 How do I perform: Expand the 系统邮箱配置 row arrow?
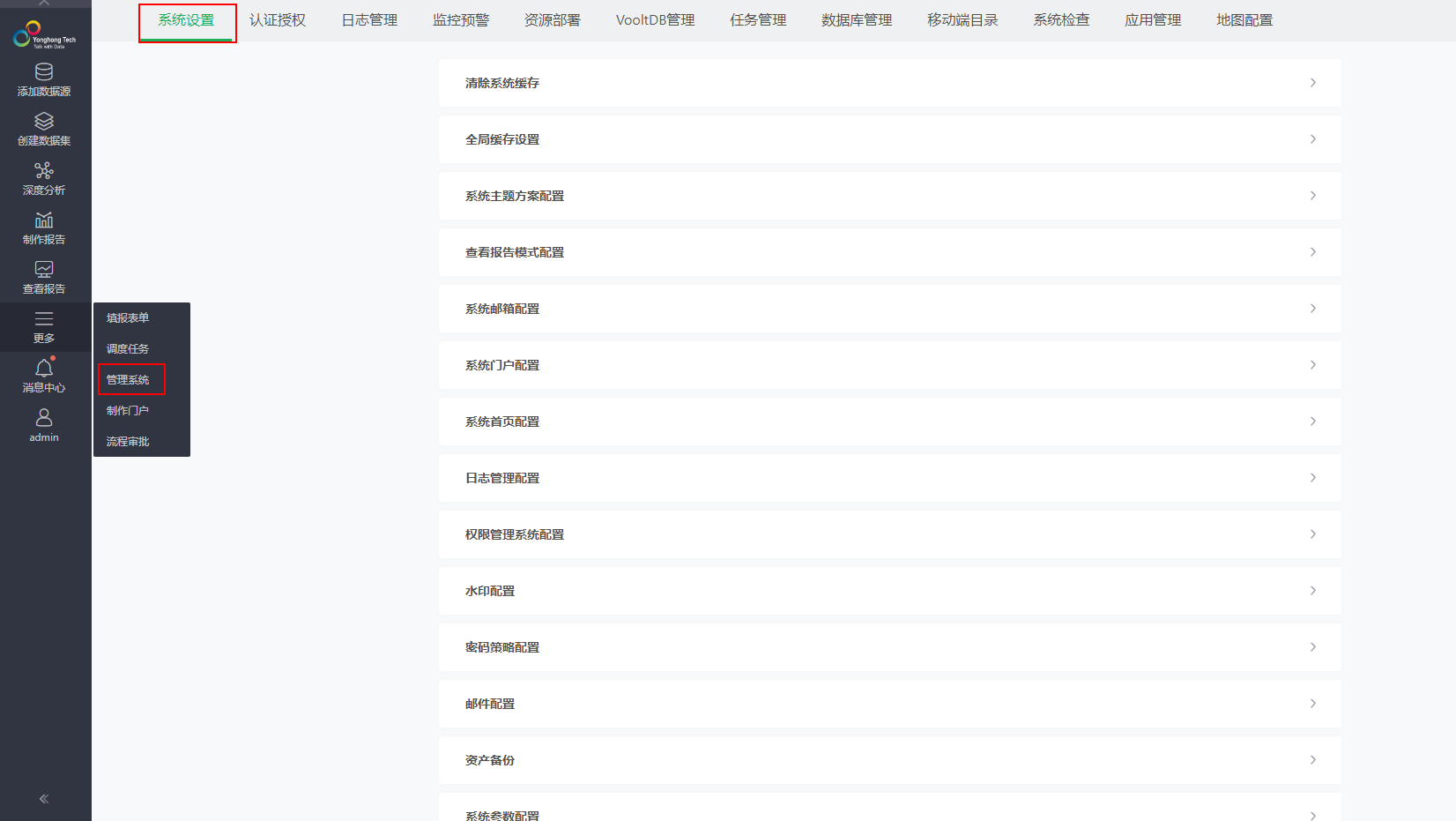(x=1312, y=309)
